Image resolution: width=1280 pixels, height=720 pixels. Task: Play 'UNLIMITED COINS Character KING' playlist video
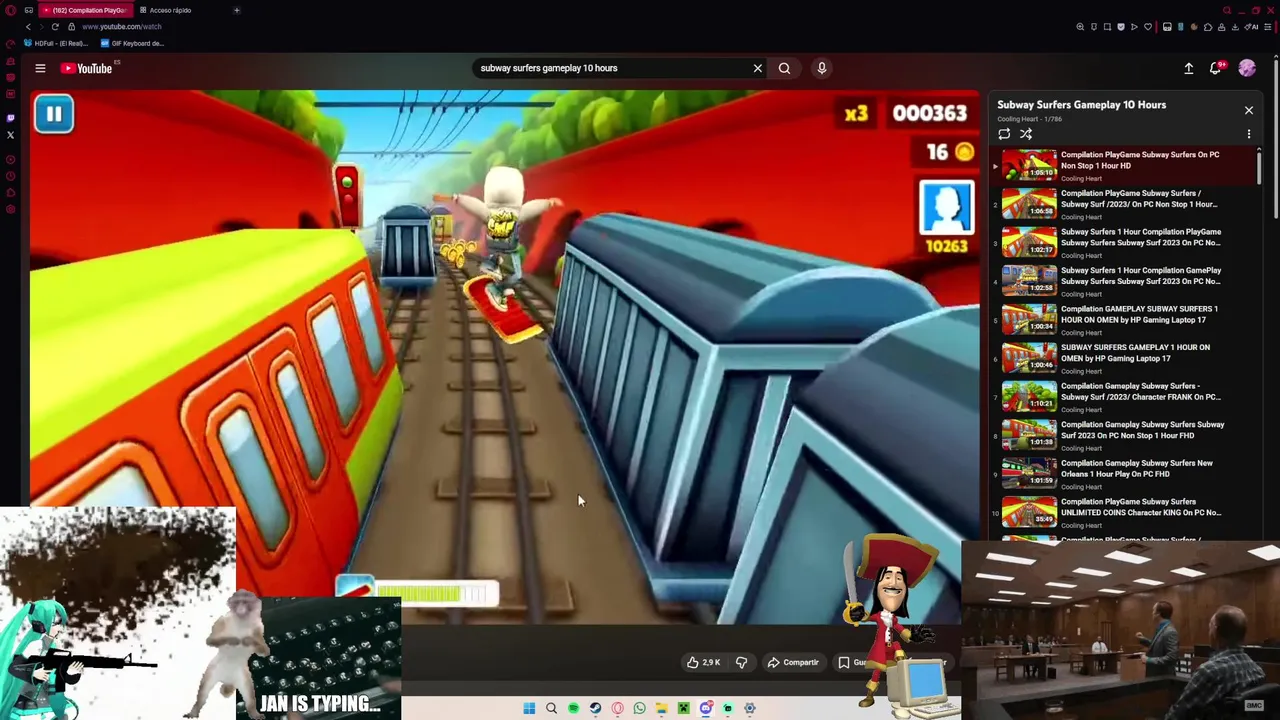tap(1124, 512)
